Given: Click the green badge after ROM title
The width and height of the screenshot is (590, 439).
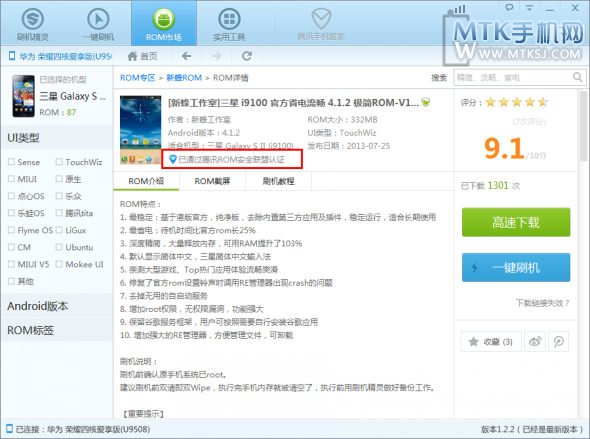Looking at the screenshot, I should coord(426,102).
